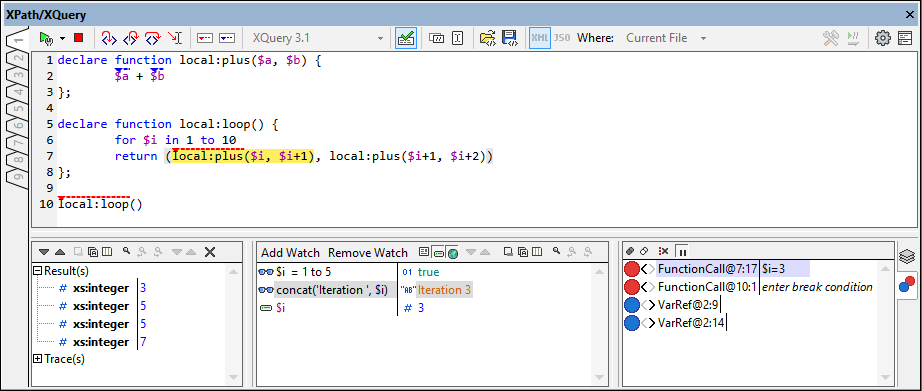This screenshot has height=391, width=922.
Task: Click the Step Into debugger icon
Action: point(109,38)
